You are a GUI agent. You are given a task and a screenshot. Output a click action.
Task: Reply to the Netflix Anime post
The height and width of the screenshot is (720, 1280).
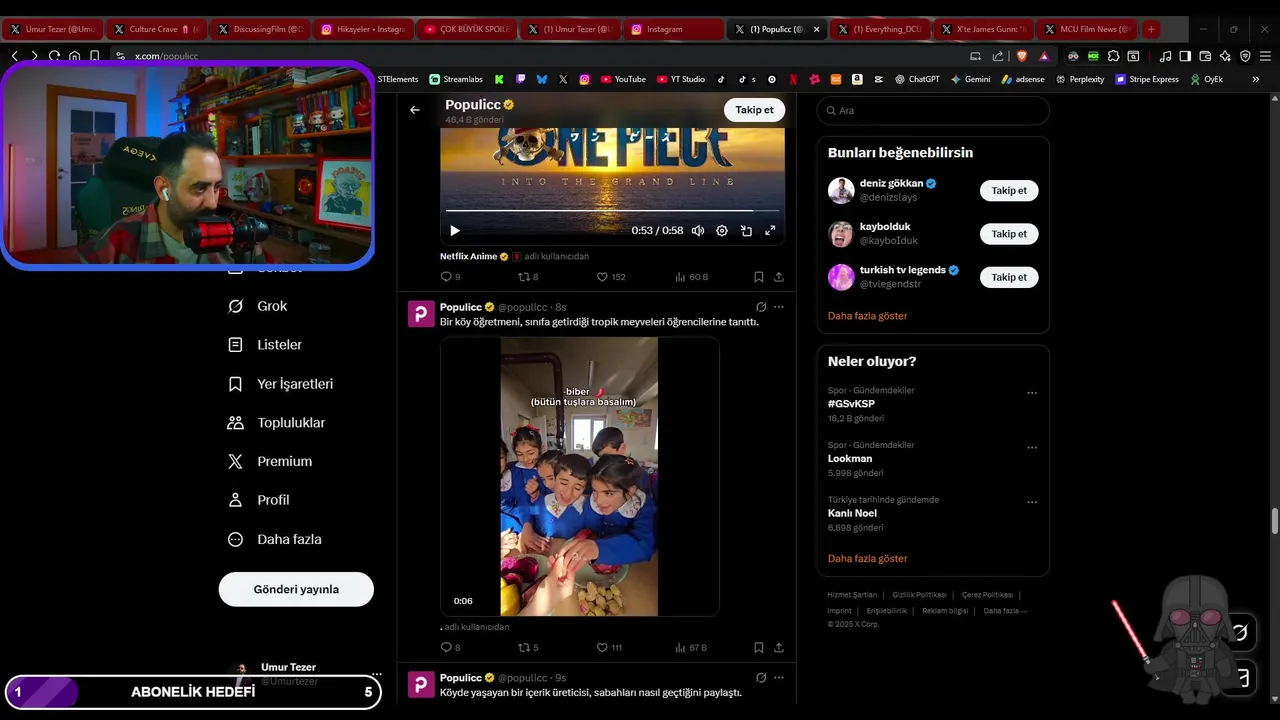point(450,277)
